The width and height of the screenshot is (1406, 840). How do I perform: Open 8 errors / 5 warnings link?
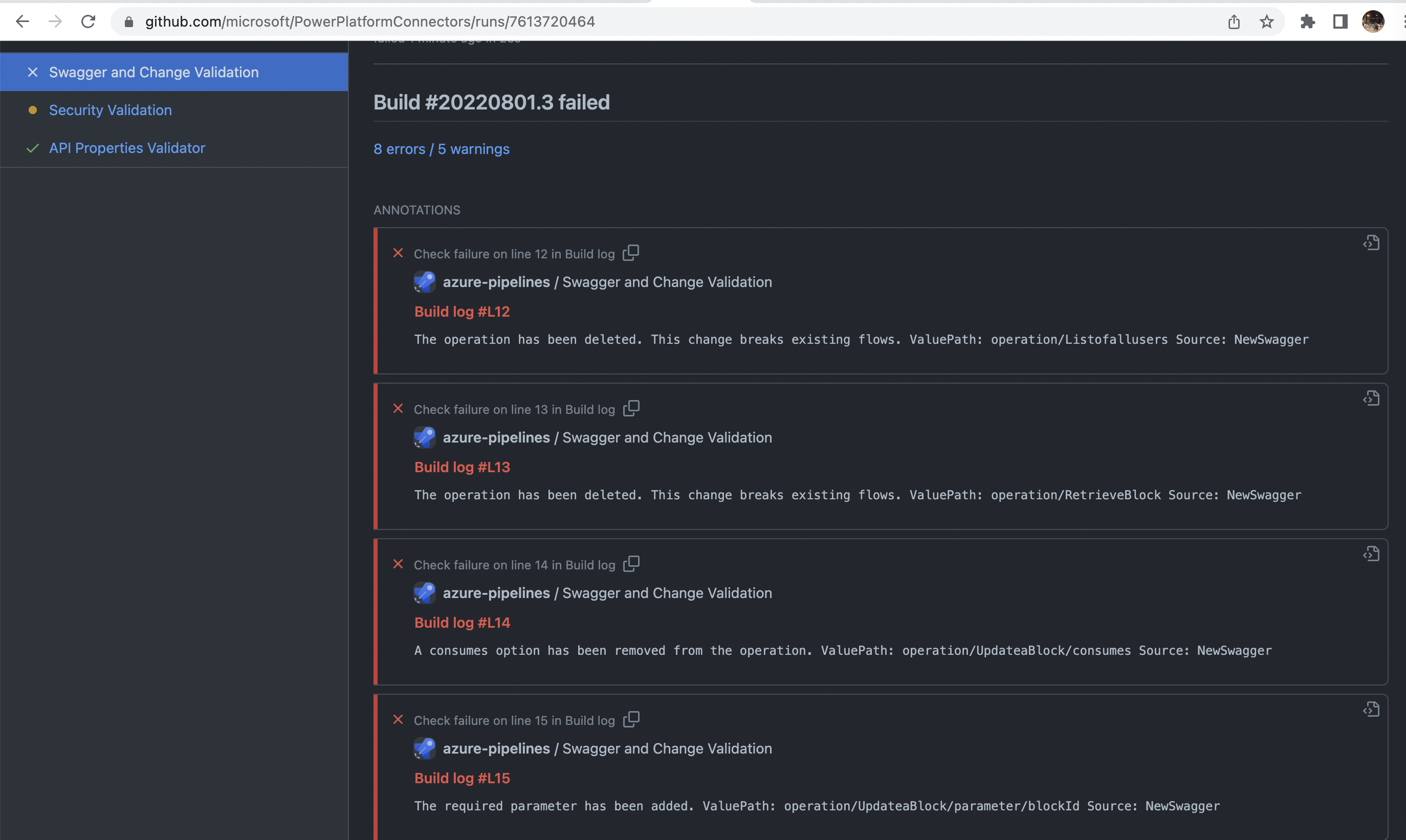click(x=442, y=149)
